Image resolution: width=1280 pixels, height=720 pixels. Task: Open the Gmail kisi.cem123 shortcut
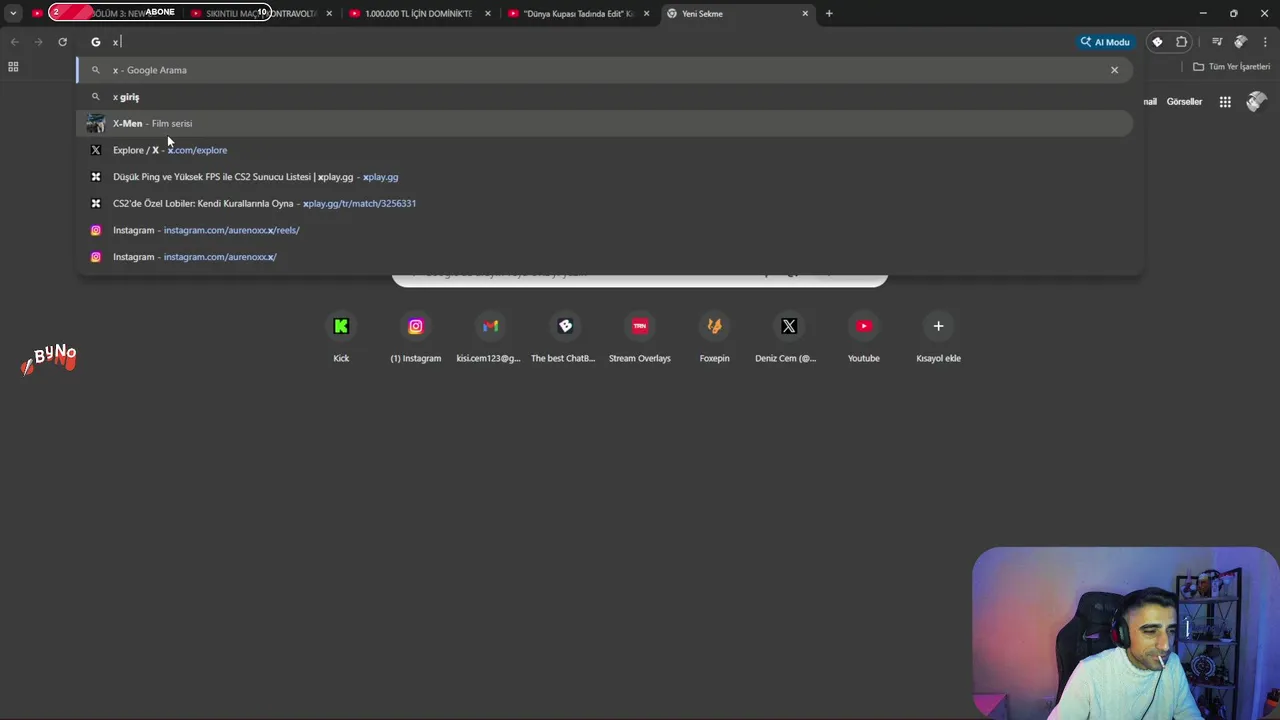click(x=490, y=338)
